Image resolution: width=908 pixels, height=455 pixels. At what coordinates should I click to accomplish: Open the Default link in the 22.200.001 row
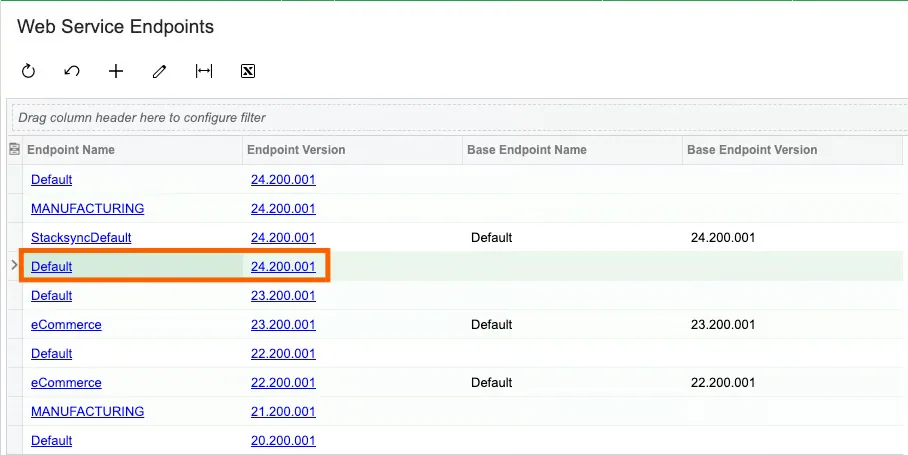pyautogui.click(x=52, y=353)
